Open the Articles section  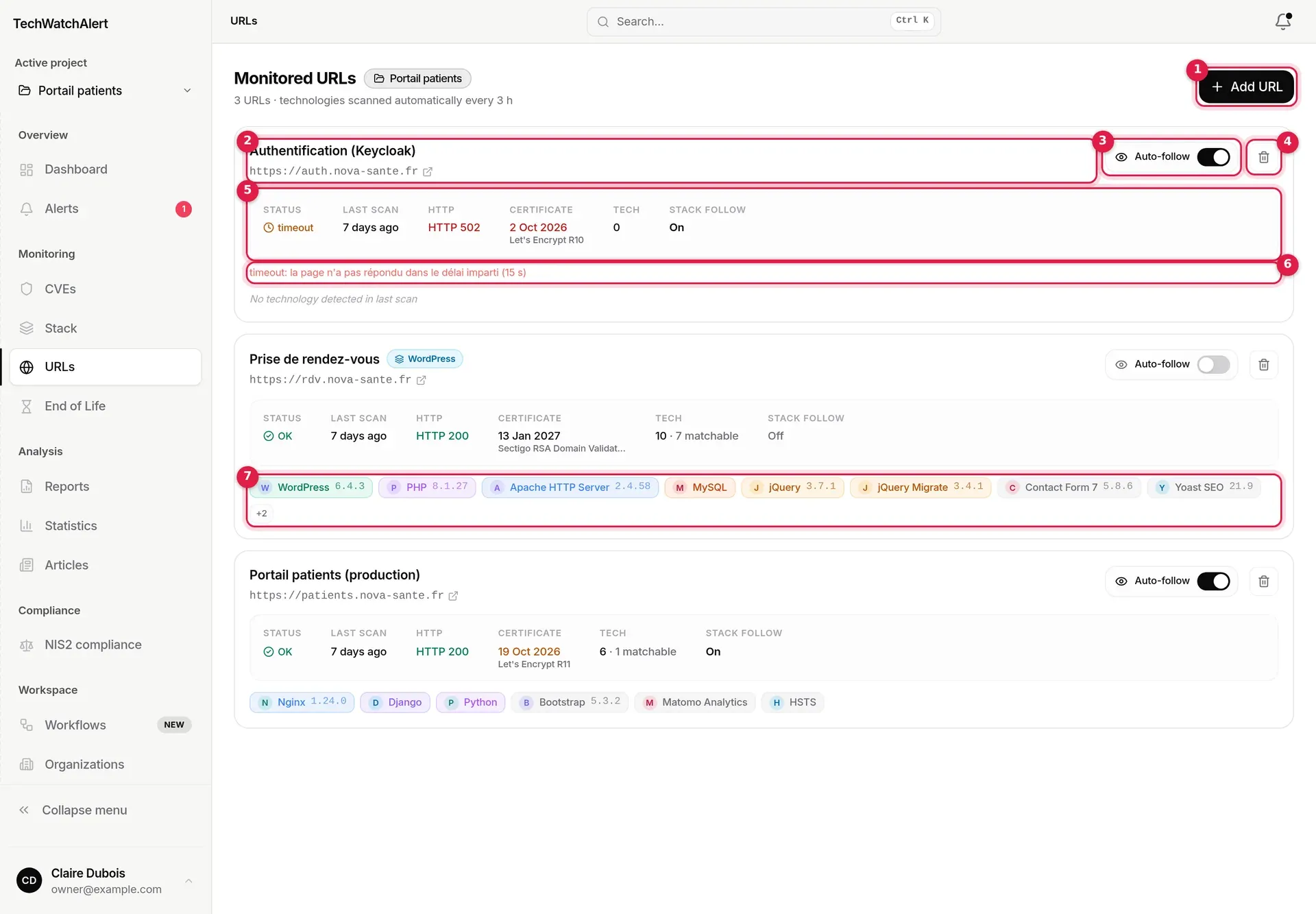[x=105, y=565]
